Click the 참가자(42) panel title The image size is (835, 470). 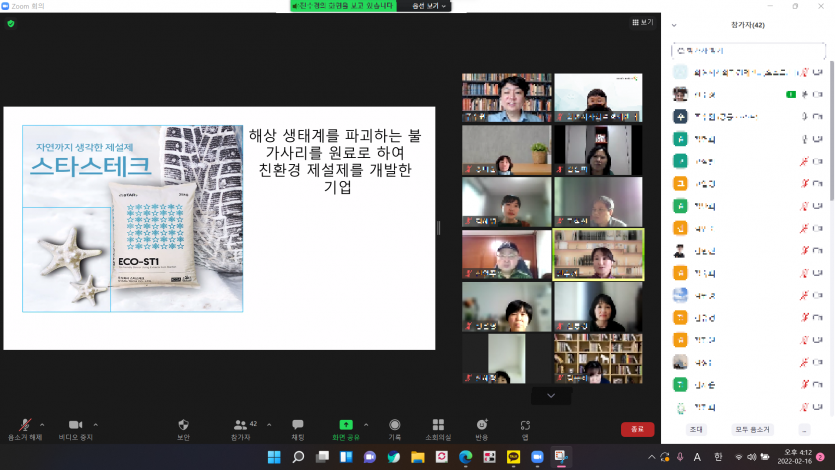point(748,25)
